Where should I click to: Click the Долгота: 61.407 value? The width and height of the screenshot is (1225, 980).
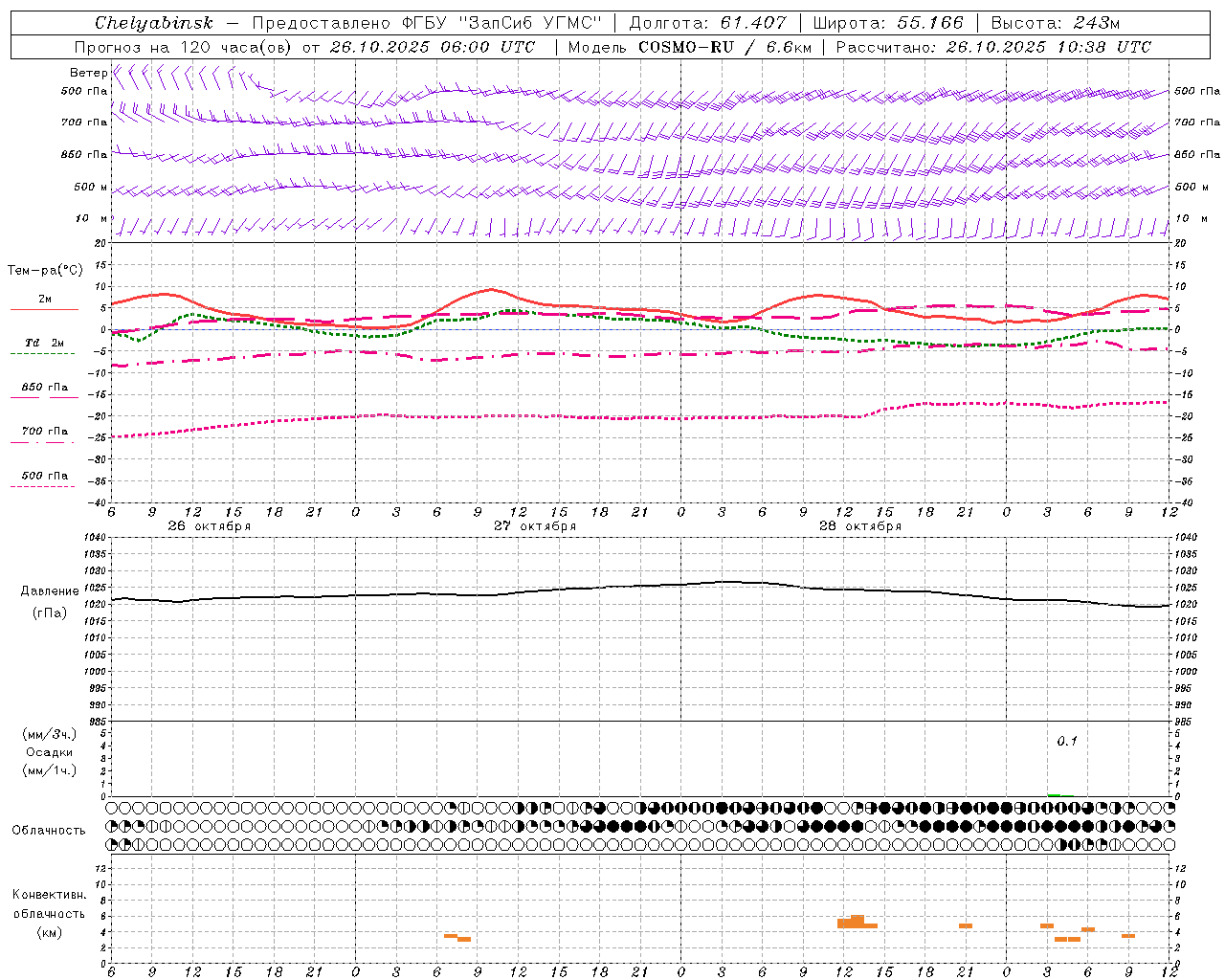point(707,23)
